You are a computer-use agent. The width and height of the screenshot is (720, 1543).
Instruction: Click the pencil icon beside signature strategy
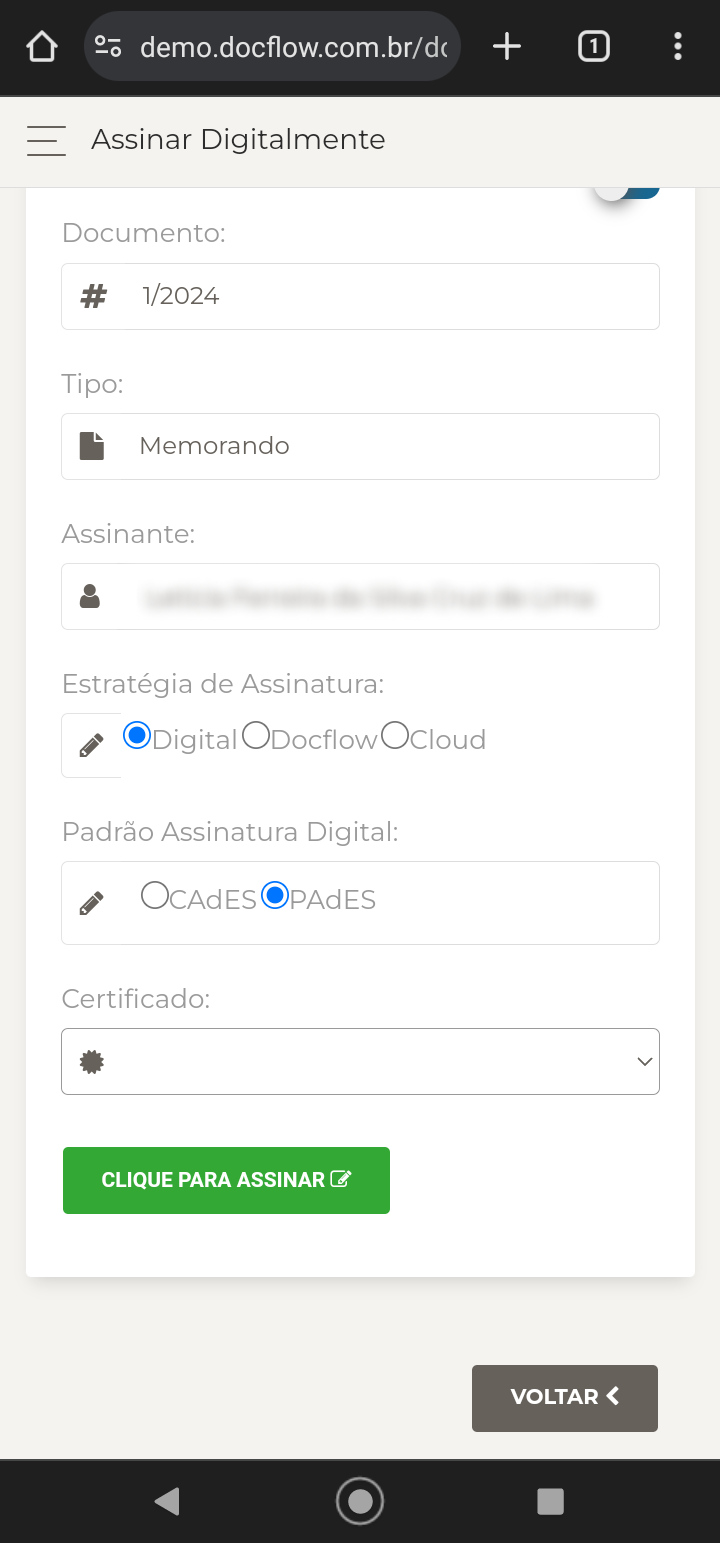(x=91, y=745)
